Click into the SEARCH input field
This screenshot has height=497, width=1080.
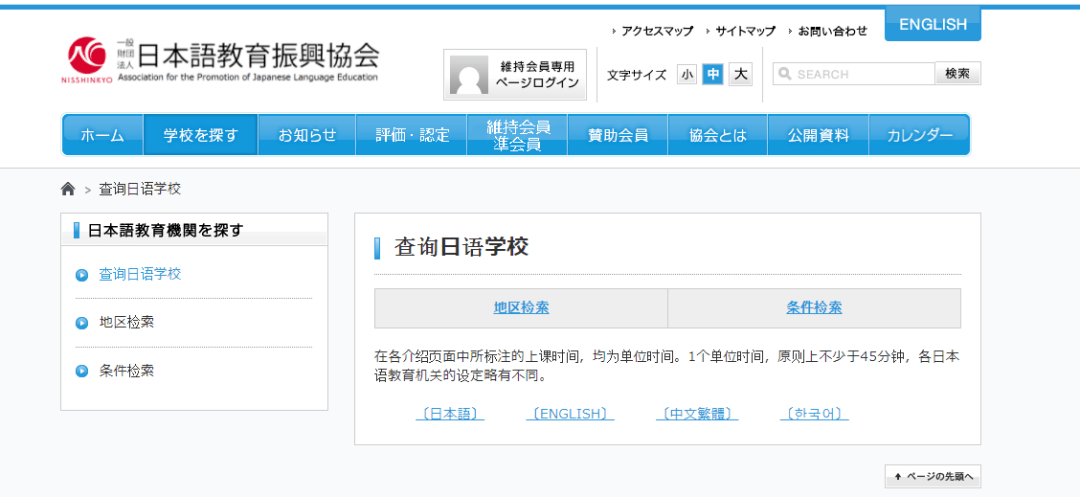(854, 74)
